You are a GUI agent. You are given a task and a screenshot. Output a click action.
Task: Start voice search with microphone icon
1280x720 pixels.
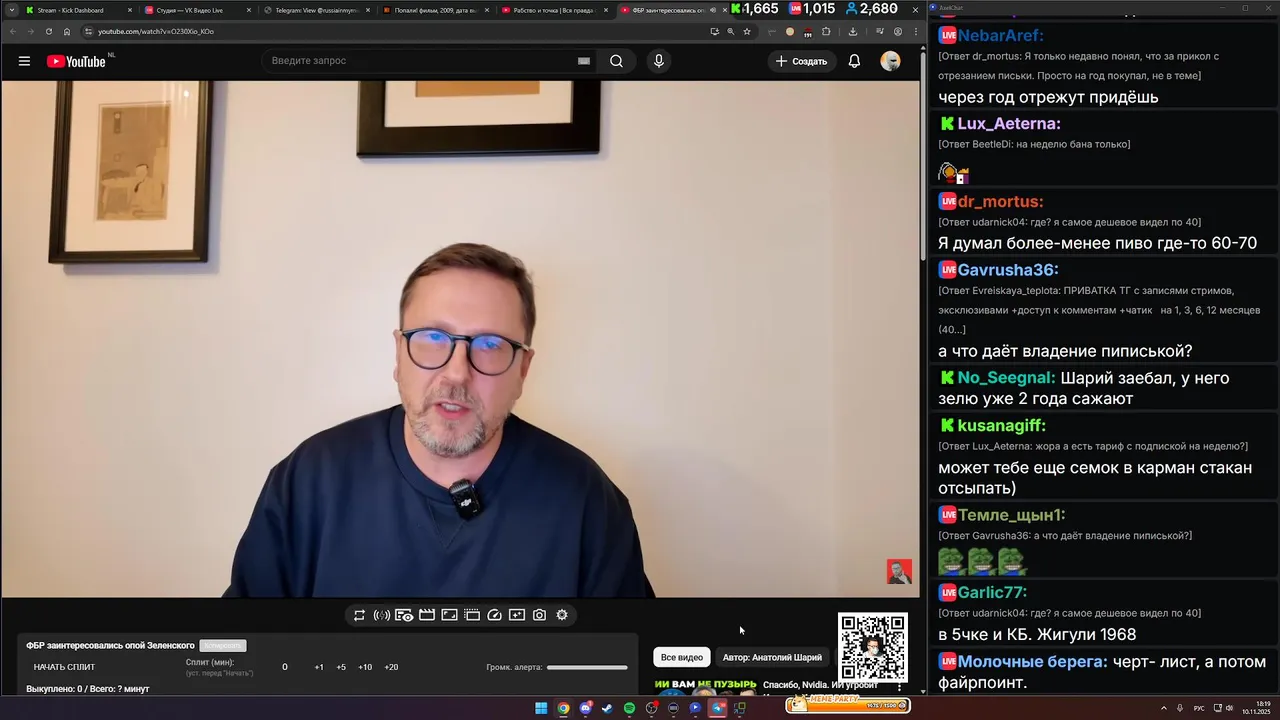[658, 61]
